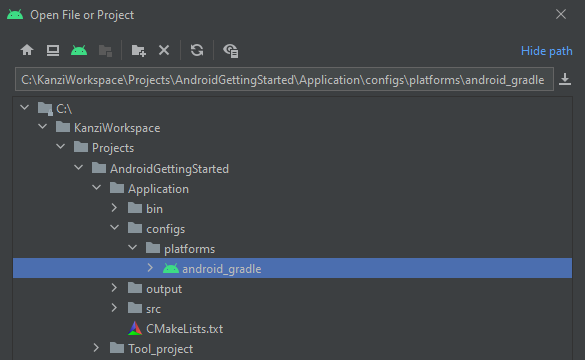Toggle show hidden files and directories icon

coord(231,51)
